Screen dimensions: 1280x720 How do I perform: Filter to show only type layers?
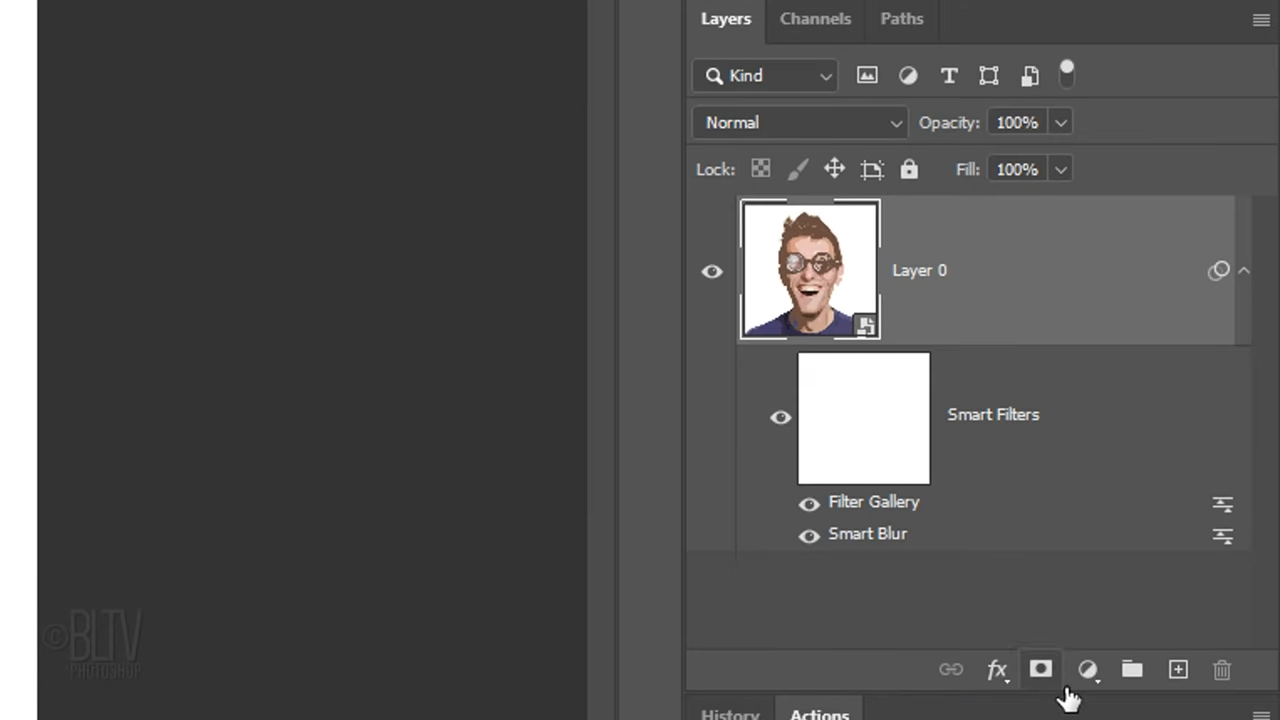point(949,75)
